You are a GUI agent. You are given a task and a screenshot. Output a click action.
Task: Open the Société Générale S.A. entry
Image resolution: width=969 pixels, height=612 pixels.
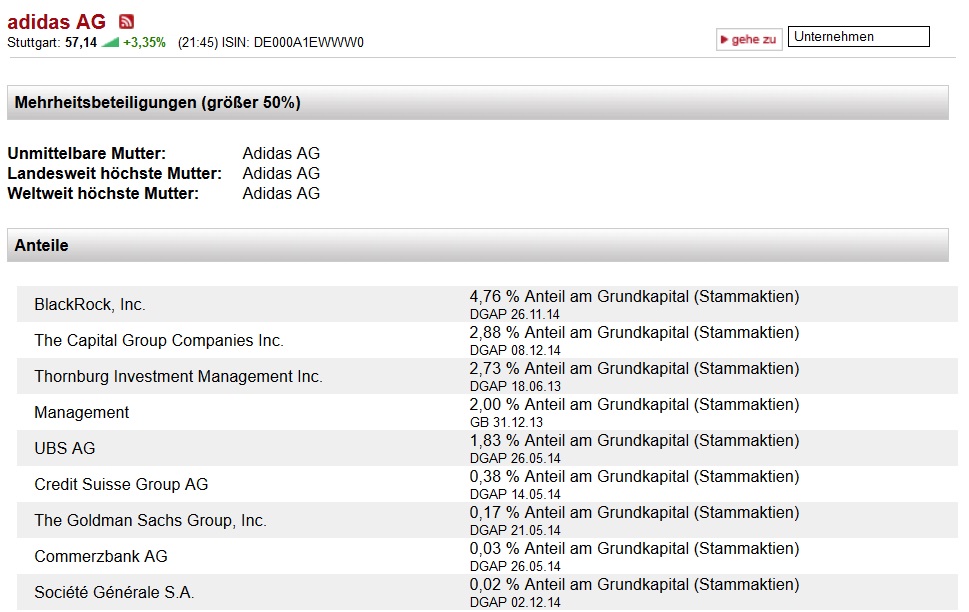(114, 592)
